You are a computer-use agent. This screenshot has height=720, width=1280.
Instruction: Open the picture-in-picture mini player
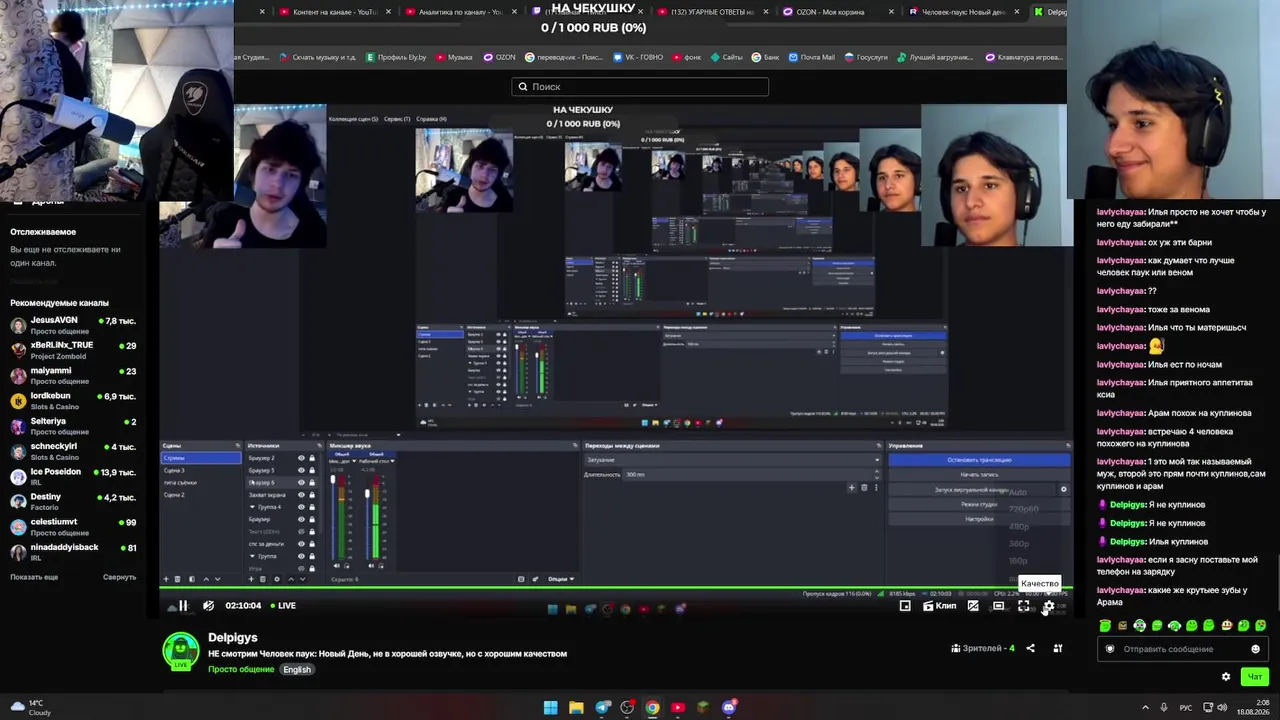click(905, 605)
